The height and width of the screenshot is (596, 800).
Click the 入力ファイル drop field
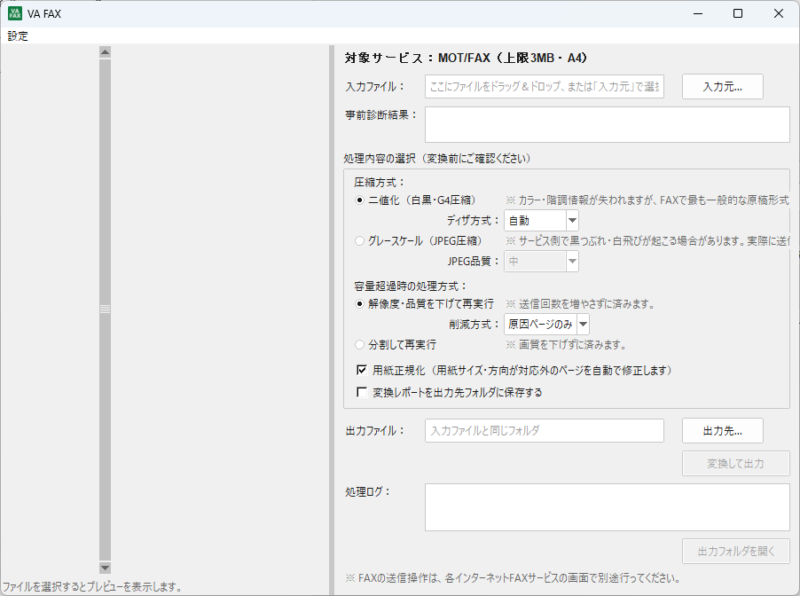[544, 87]
